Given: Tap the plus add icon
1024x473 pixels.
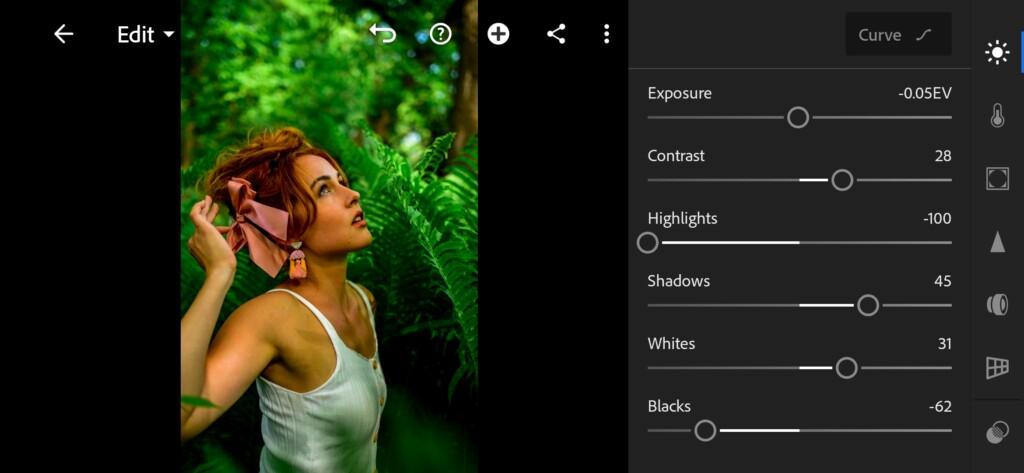Looking at the screenshot, I should (498, 34).
